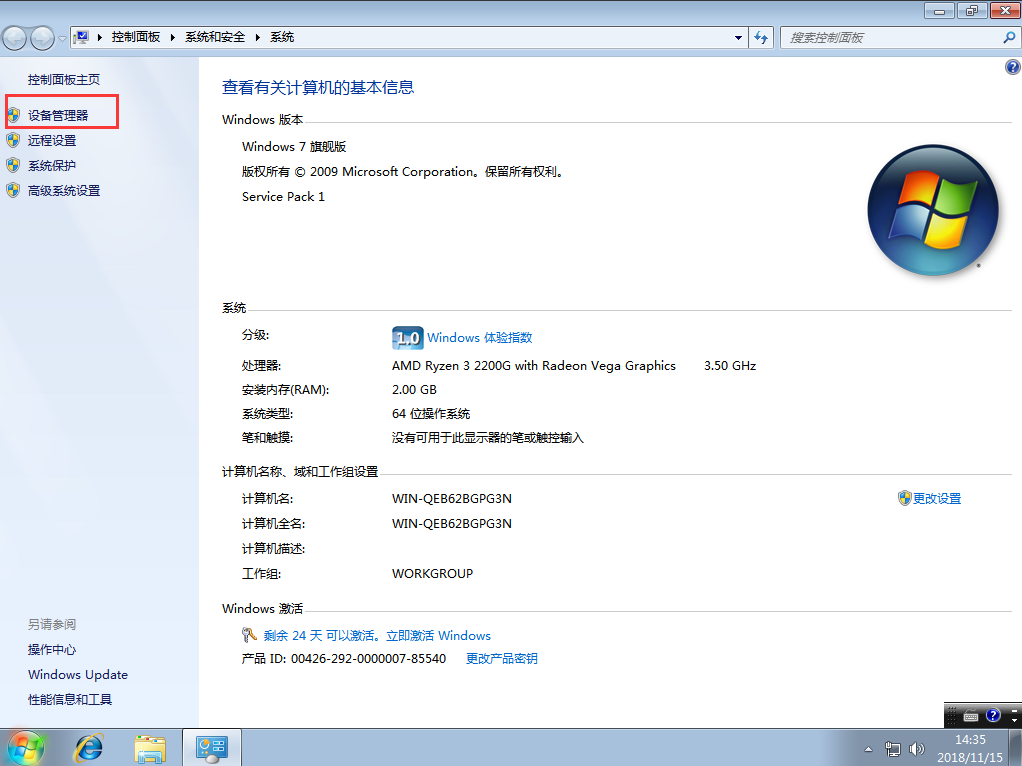
Task: Open Windows Update in the sidebar
Action: coord(78,675)
